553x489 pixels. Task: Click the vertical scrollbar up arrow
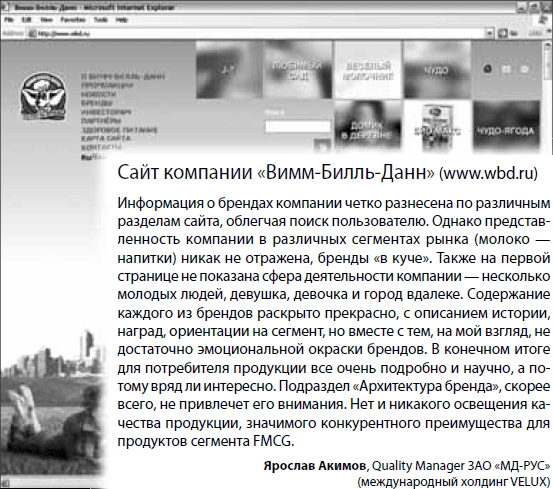548,45
